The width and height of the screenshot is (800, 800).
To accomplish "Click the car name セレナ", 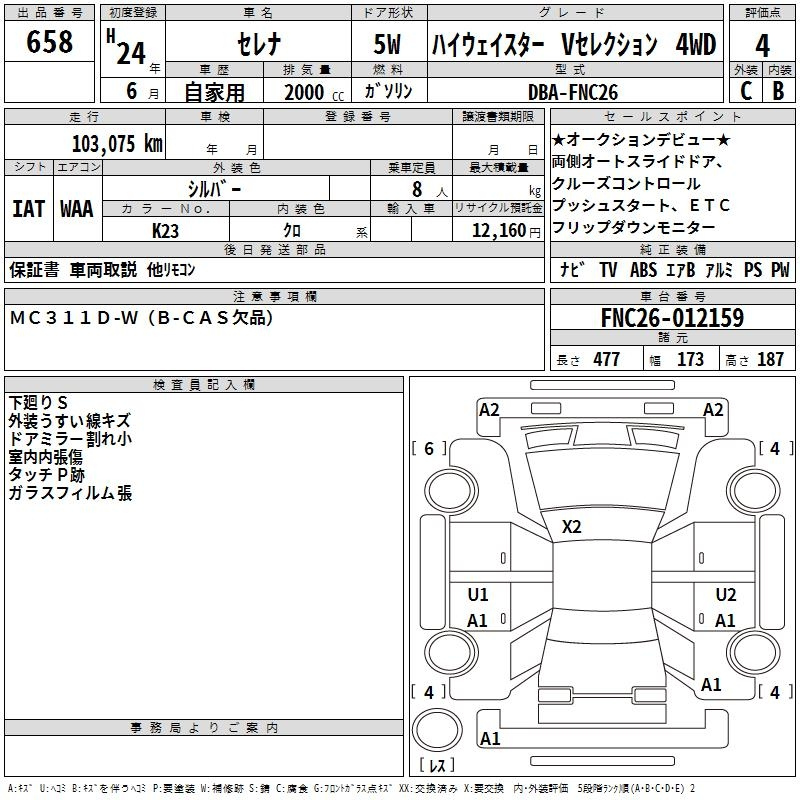I will pyautogui.click(x=259, y=44).
